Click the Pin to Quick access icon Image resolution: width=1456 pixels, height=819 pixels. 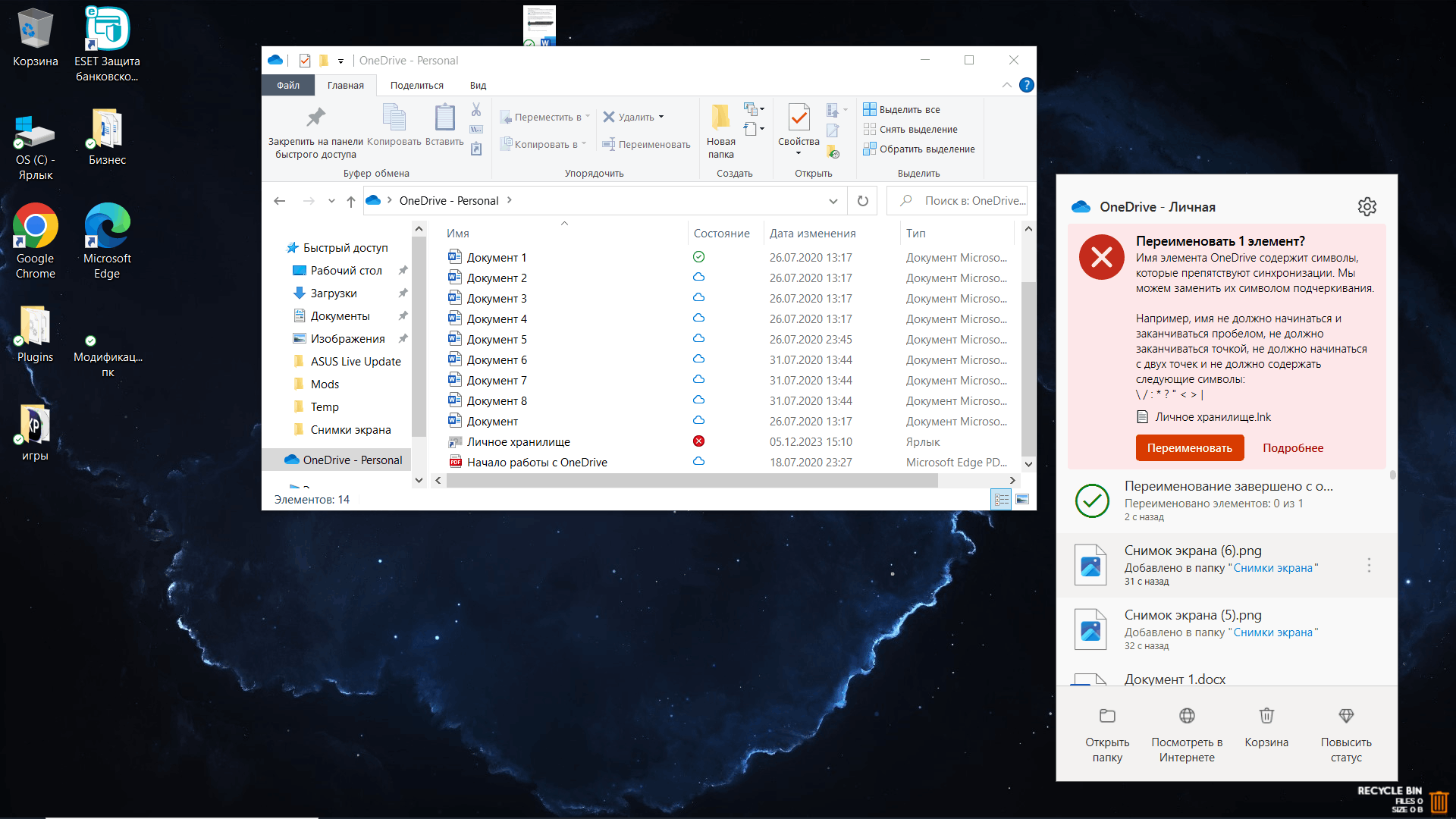(315, 118)
